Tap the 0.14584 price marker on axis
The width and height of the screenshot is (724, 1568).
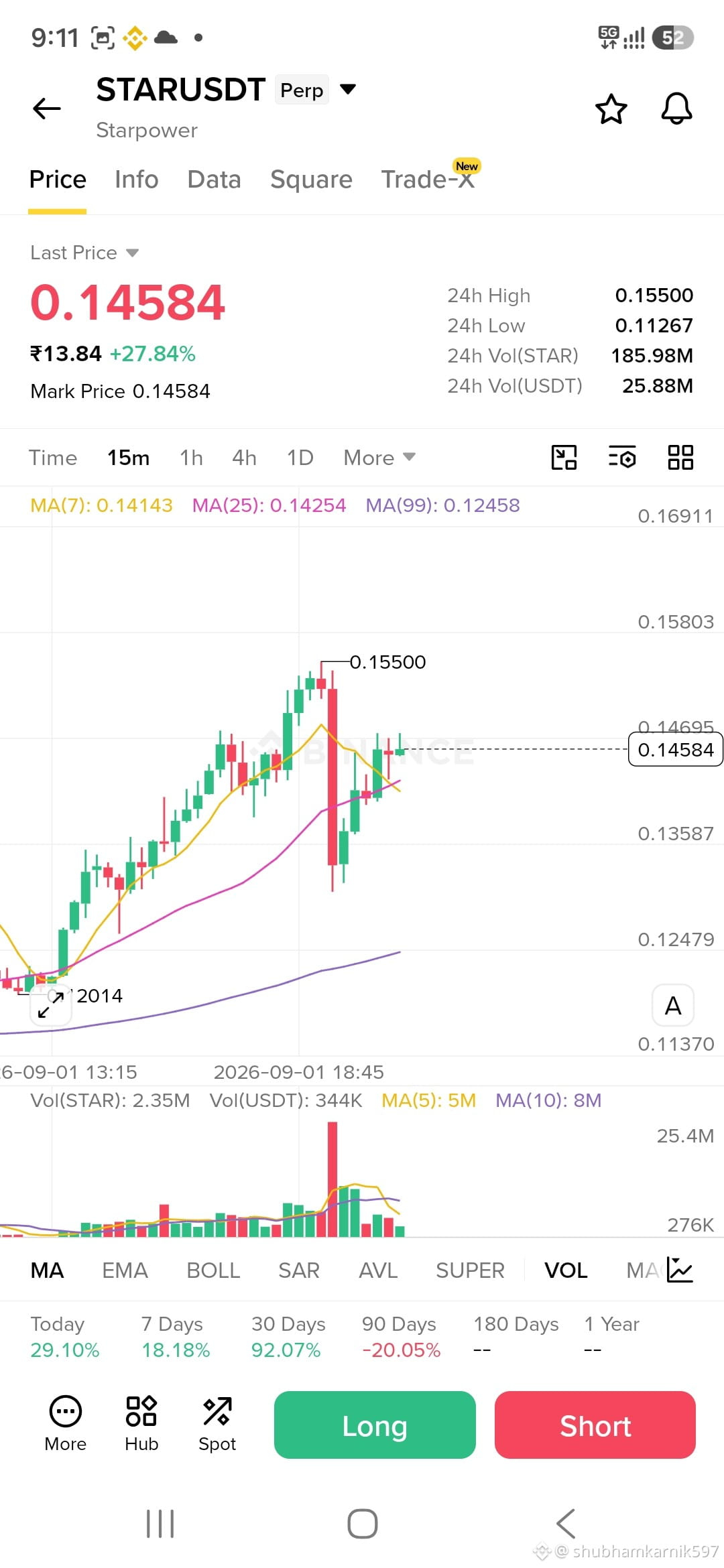675,749
